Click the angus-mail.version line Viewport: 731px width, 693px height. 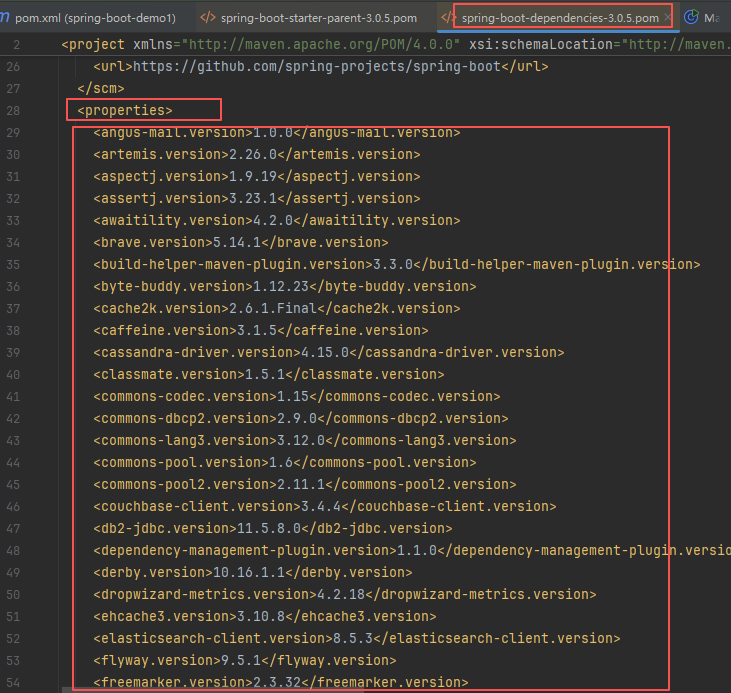(x=276, y=132)
